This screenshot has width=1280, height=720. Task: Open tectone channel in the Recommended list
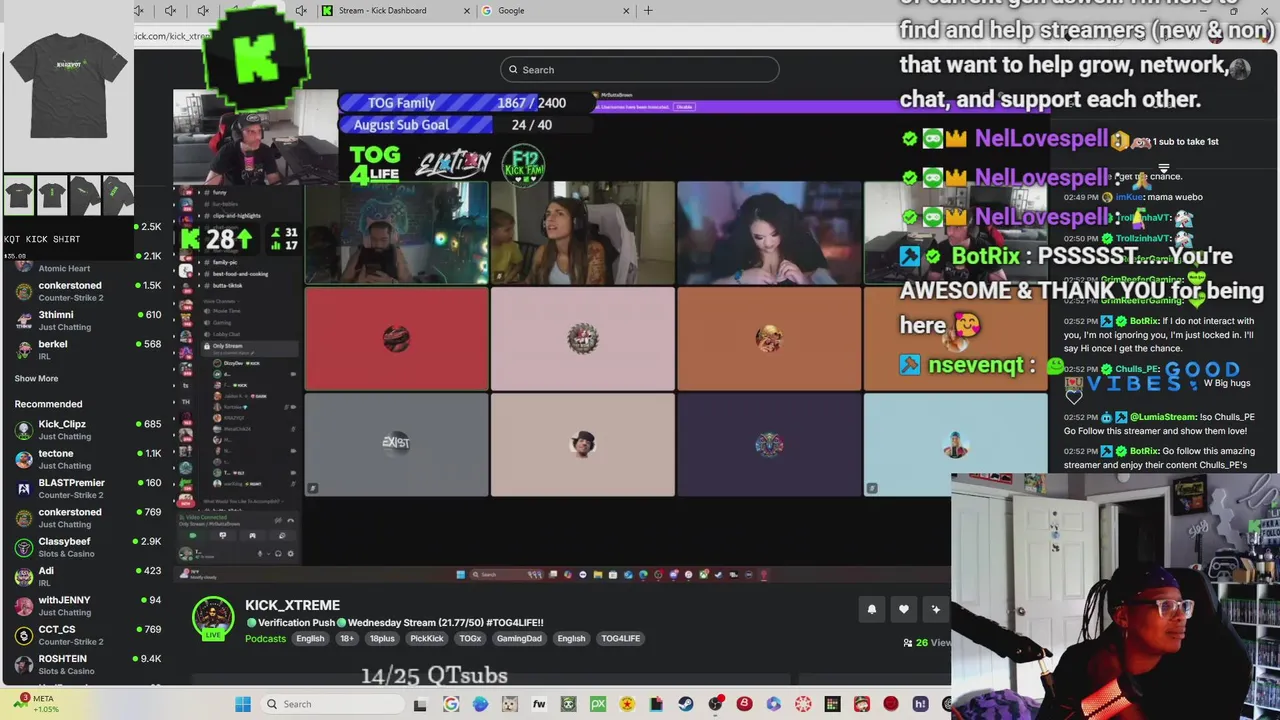(88, 459)
